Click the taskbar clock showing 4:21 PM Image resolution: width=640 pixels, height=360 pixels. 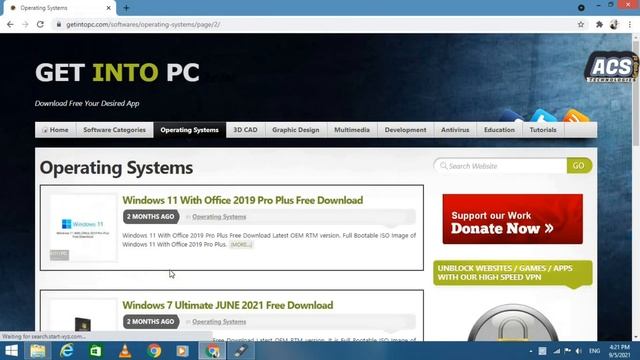(619, 351)
